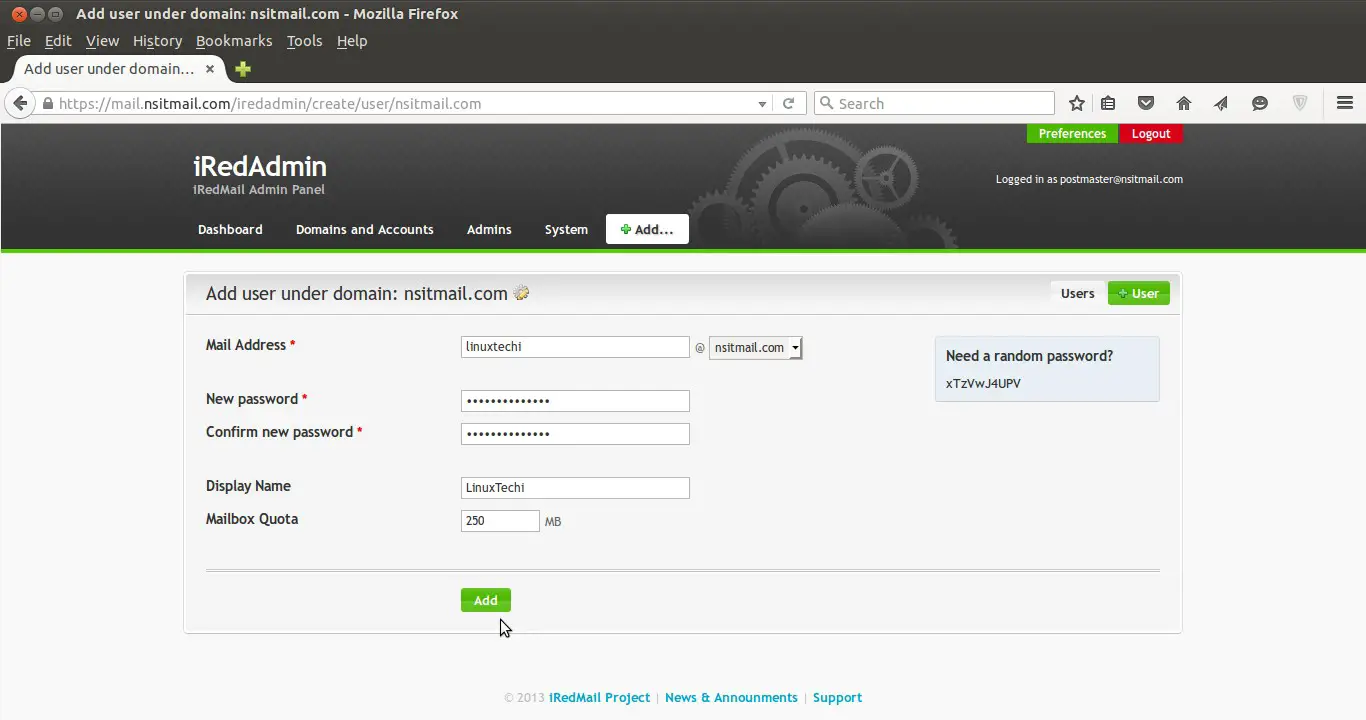Bookmark this page with the star icon
Image resolution: width=1366 pixels, height=720 pixels.
tap(1077, 103)
